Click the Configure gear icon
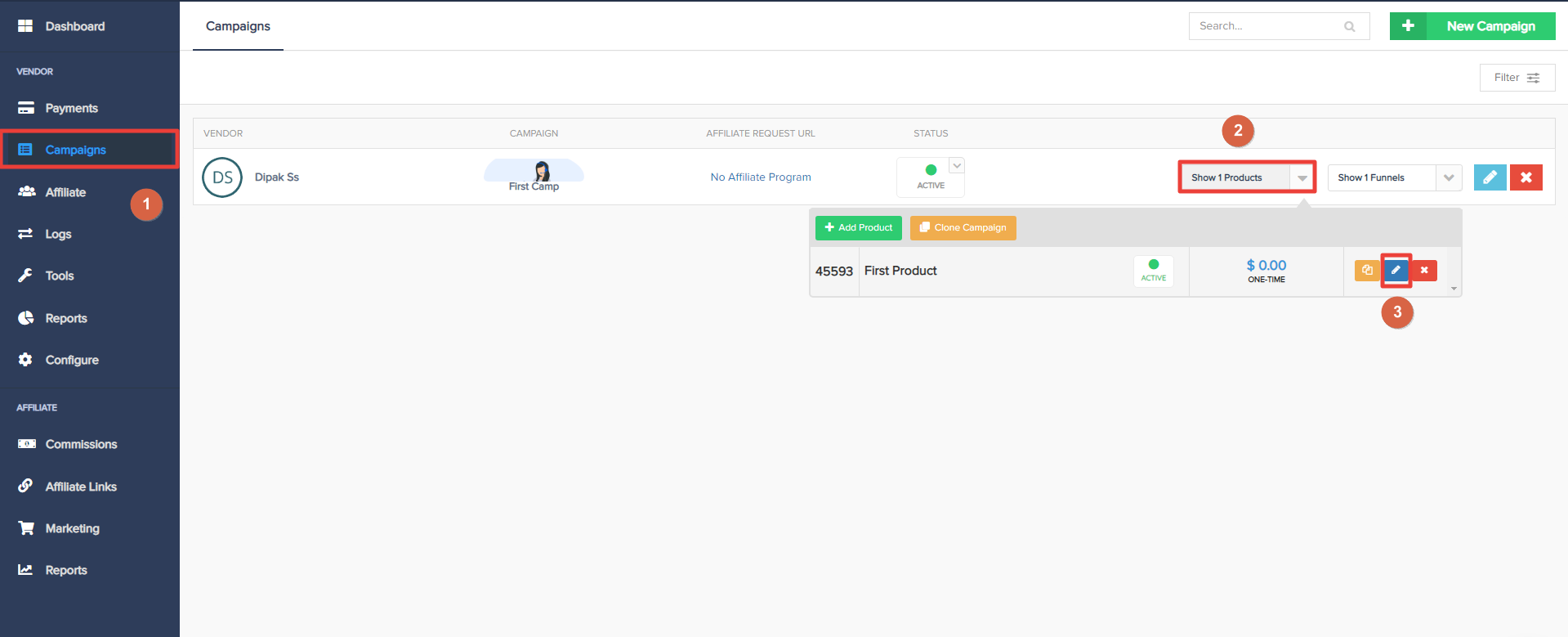This screenshot has width=1568, height=637. (25, 360)
